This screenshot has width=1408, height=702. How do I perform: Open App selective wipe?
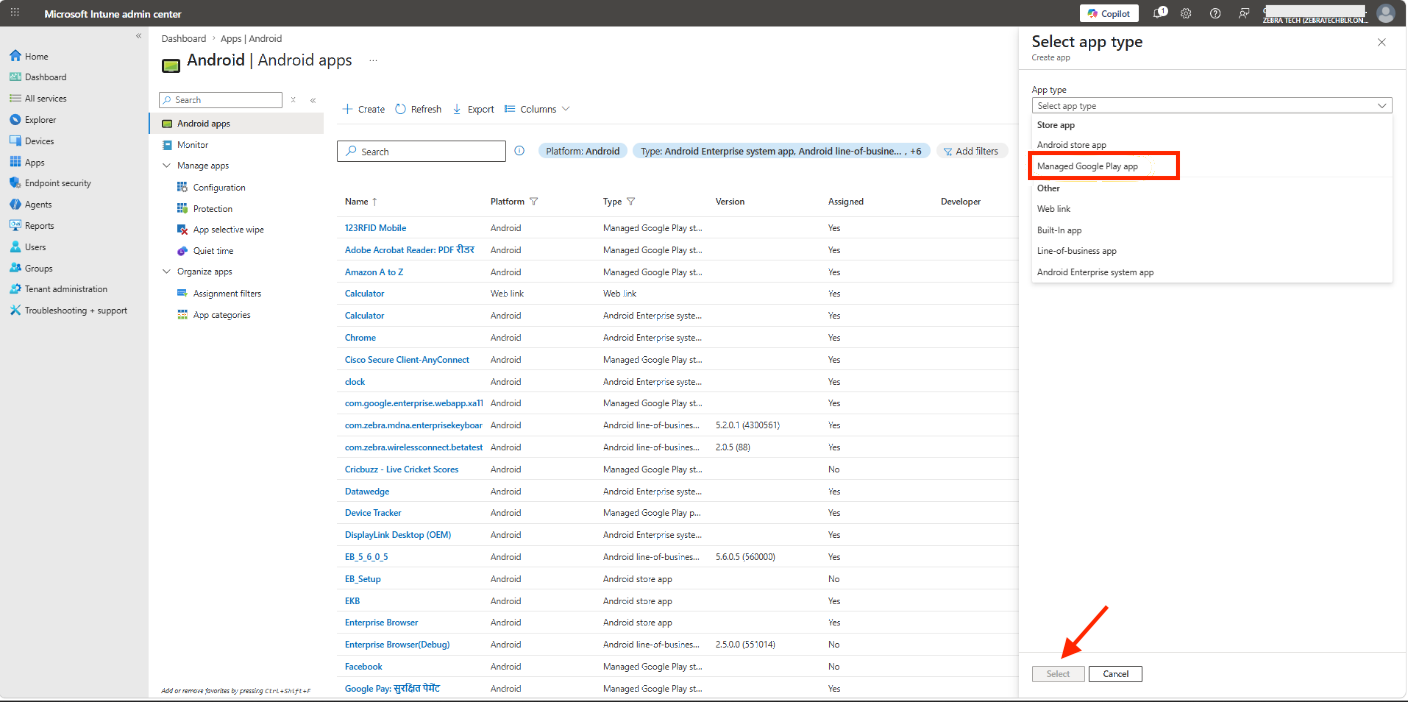click(x=228, y=230)
